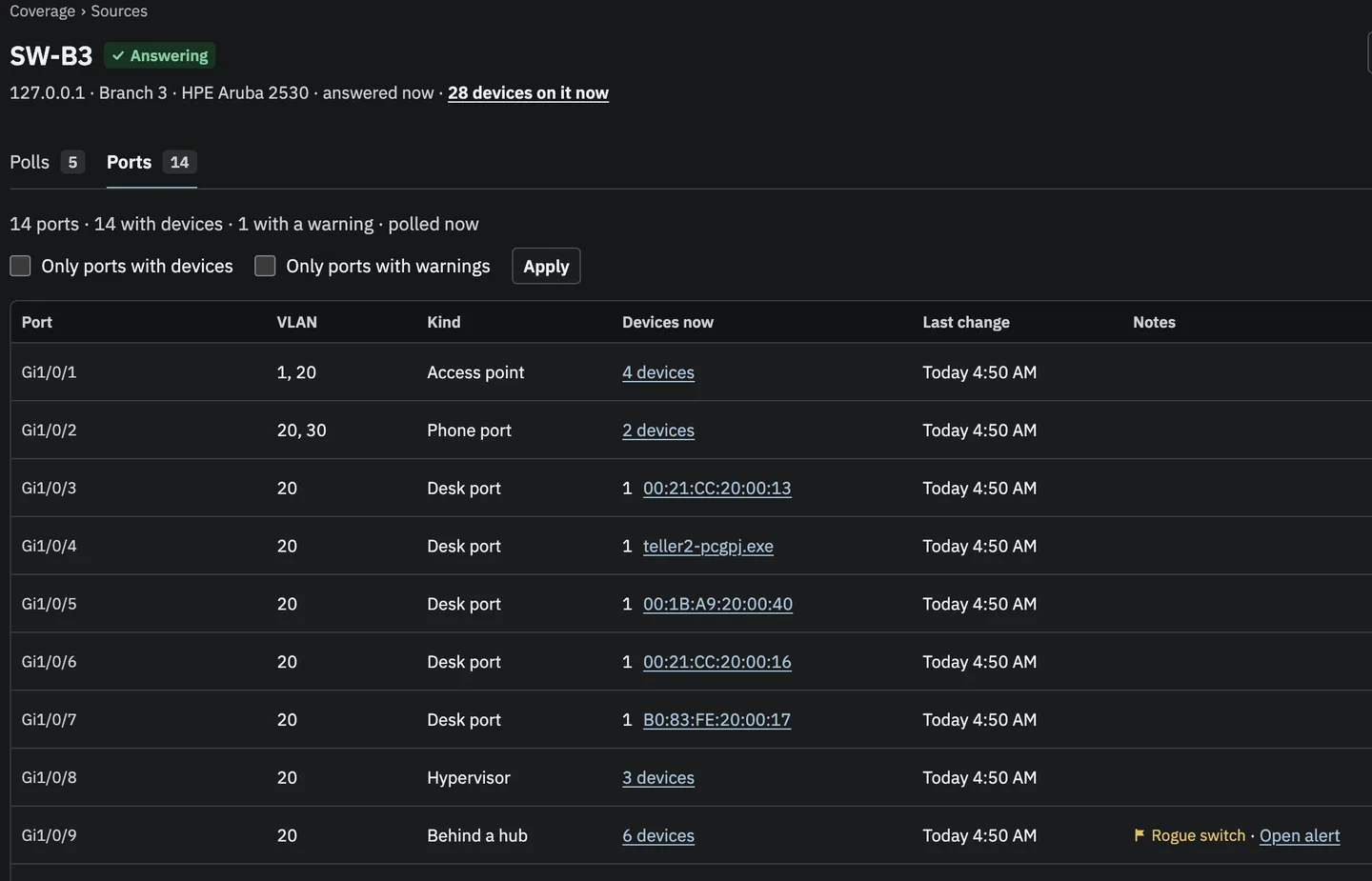Click the Behind a hub kind cell
The image size is (1372, 881).
click(477, 835)
